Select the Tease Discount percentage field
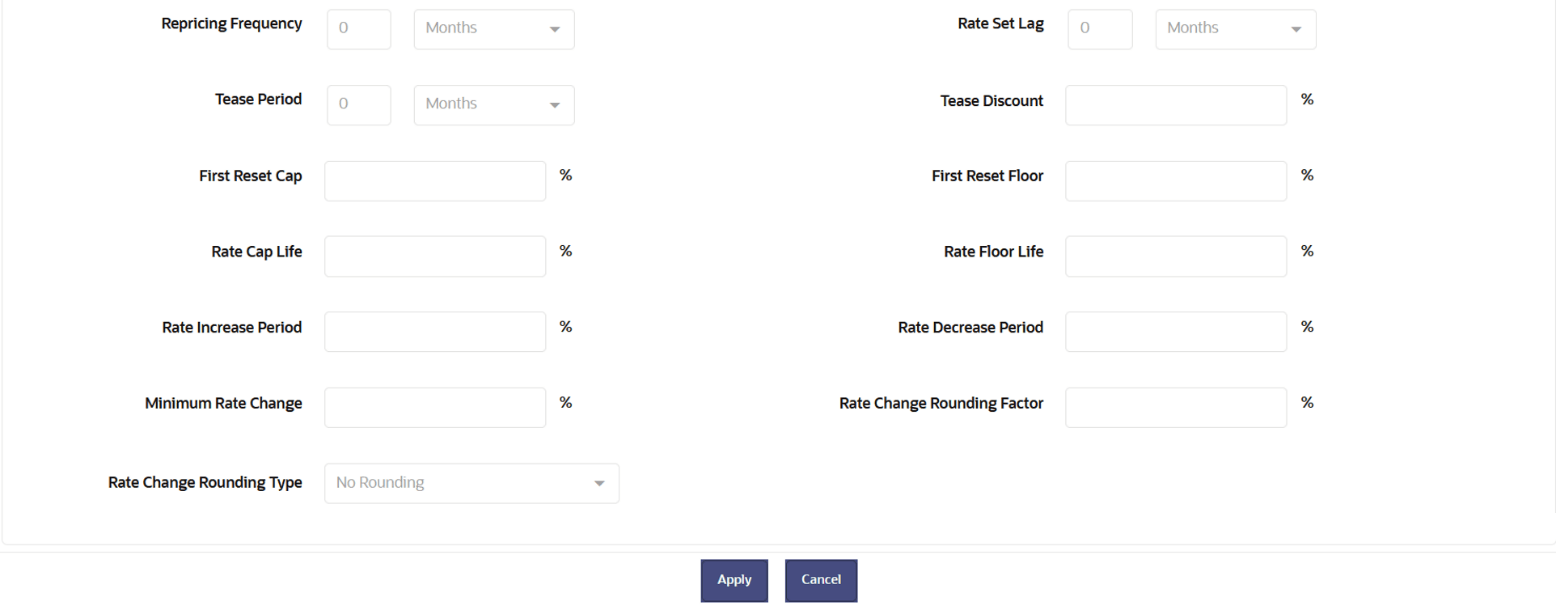This screenshot has height=610, width=1556. point(1175,104)
